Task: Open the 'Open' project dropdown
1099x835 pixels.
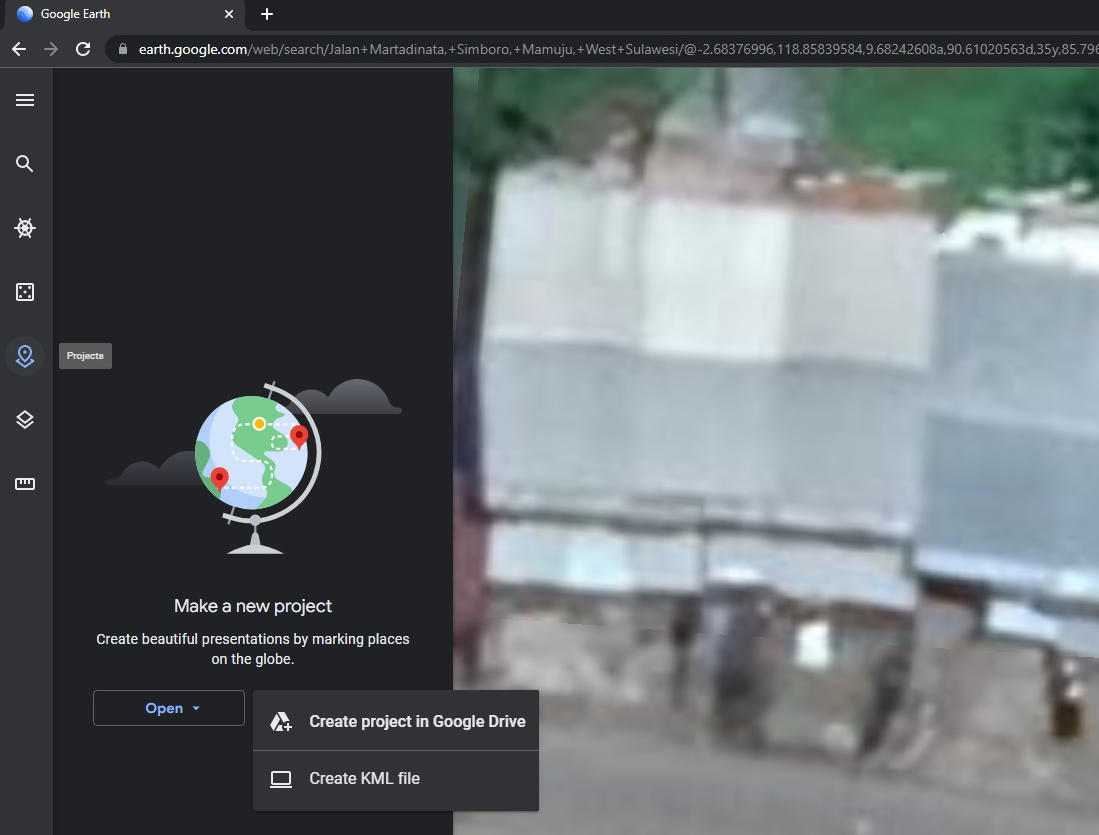Action: 169,708
